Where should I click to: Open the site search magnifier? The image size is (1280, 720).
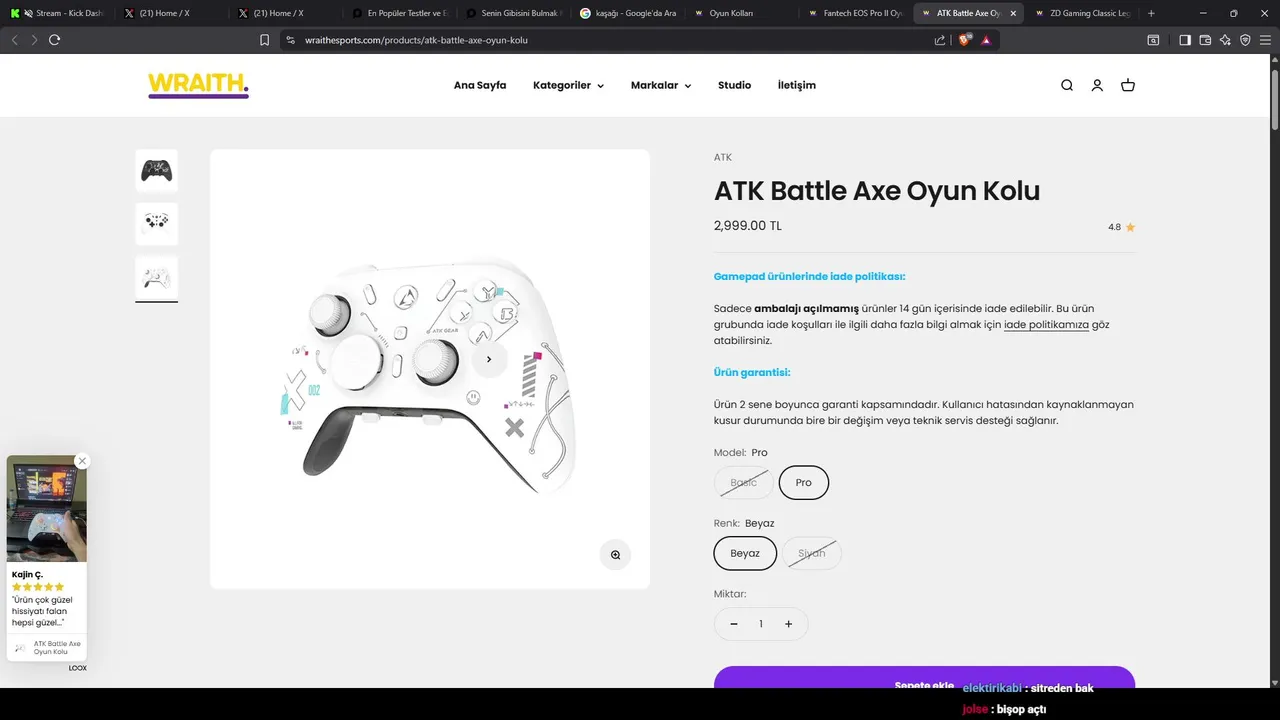[x=1067, y=85]
